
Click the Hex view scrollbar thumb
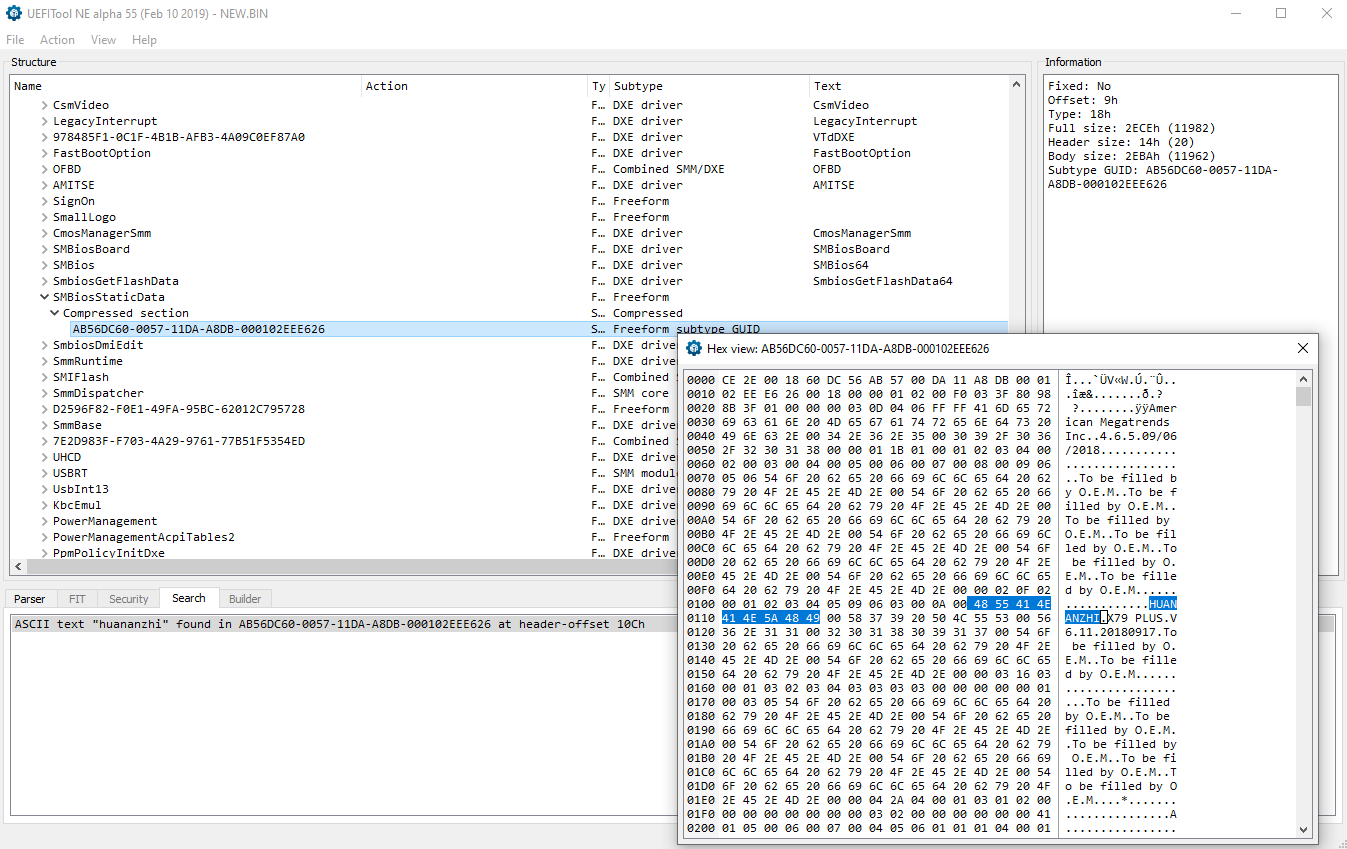[1303, 397]
